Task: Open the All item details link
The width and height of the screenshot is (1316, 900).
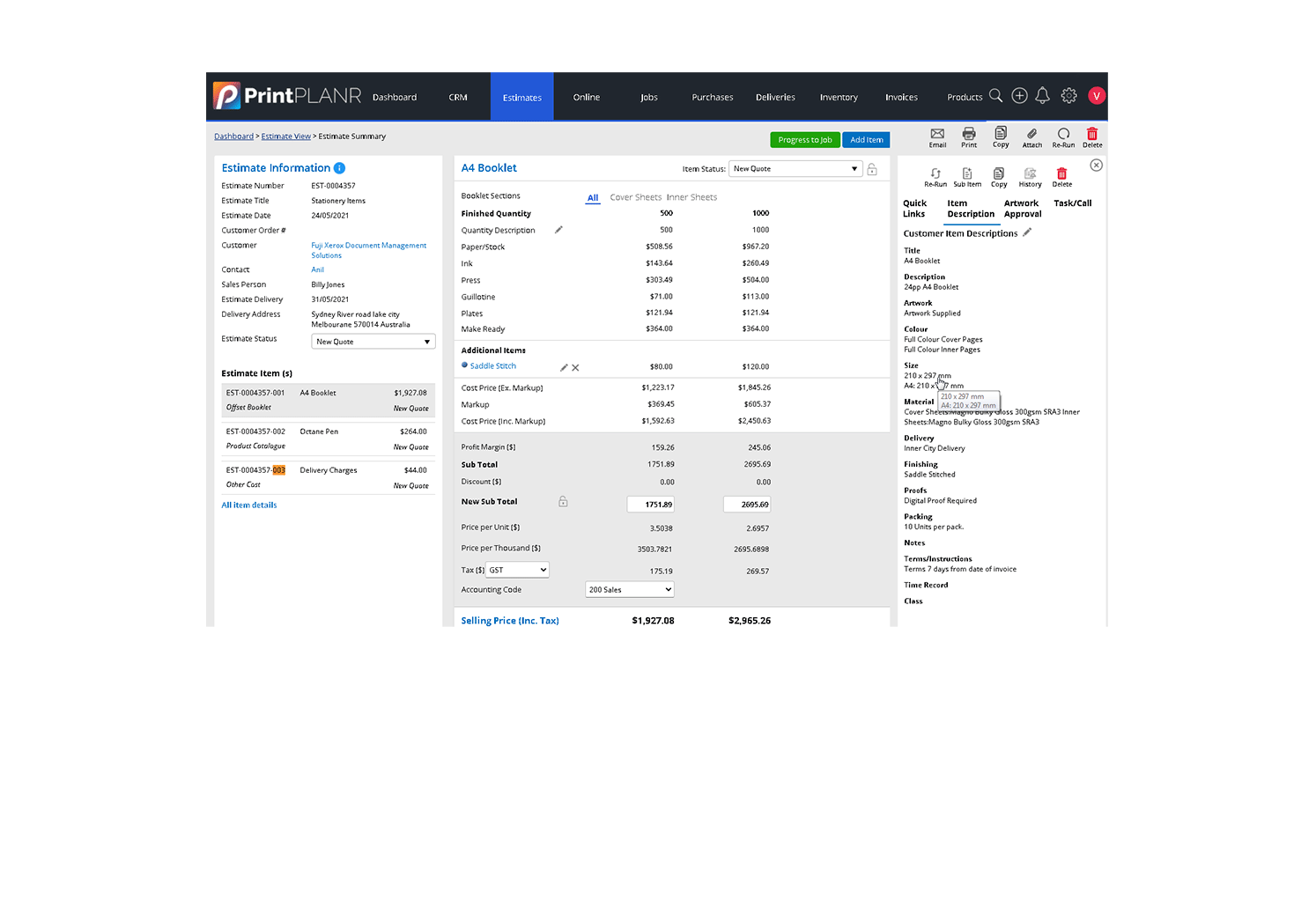Action: (x=249, y=505)
